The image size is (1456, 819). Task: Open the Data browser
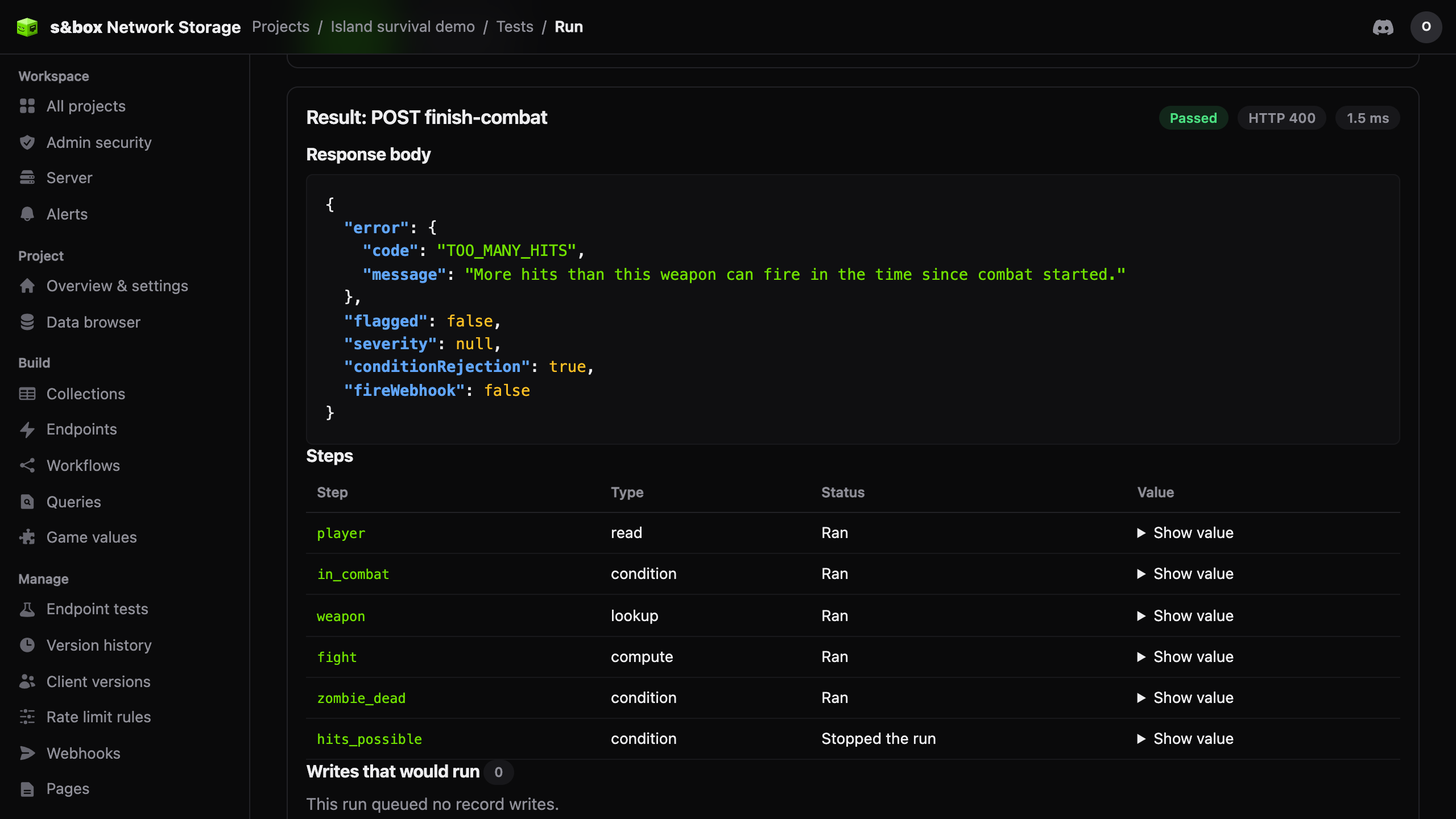point(93,322)
